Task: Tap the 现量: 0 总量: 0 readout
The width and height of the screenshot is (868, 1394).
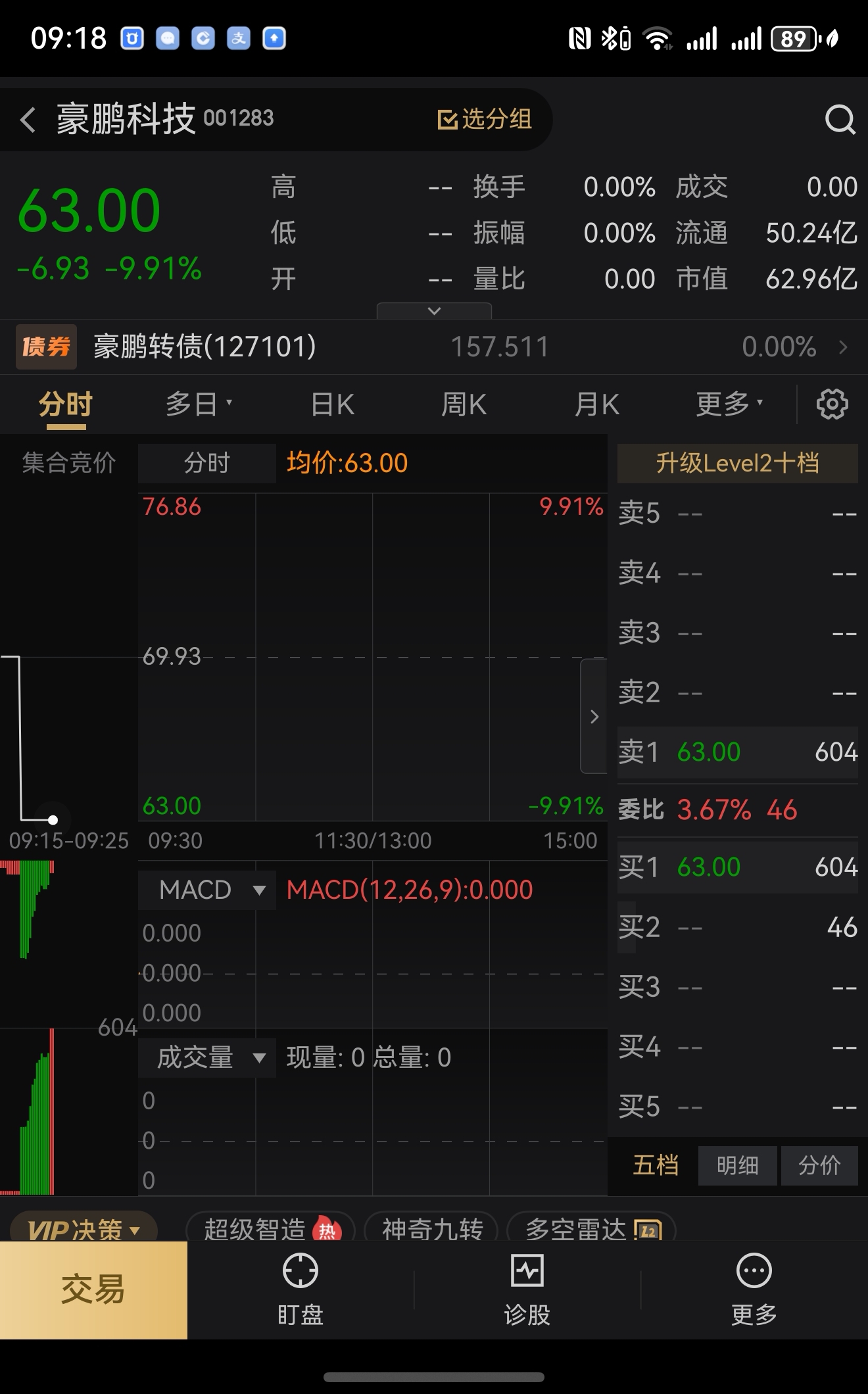Action: (x=369, y=1057)
